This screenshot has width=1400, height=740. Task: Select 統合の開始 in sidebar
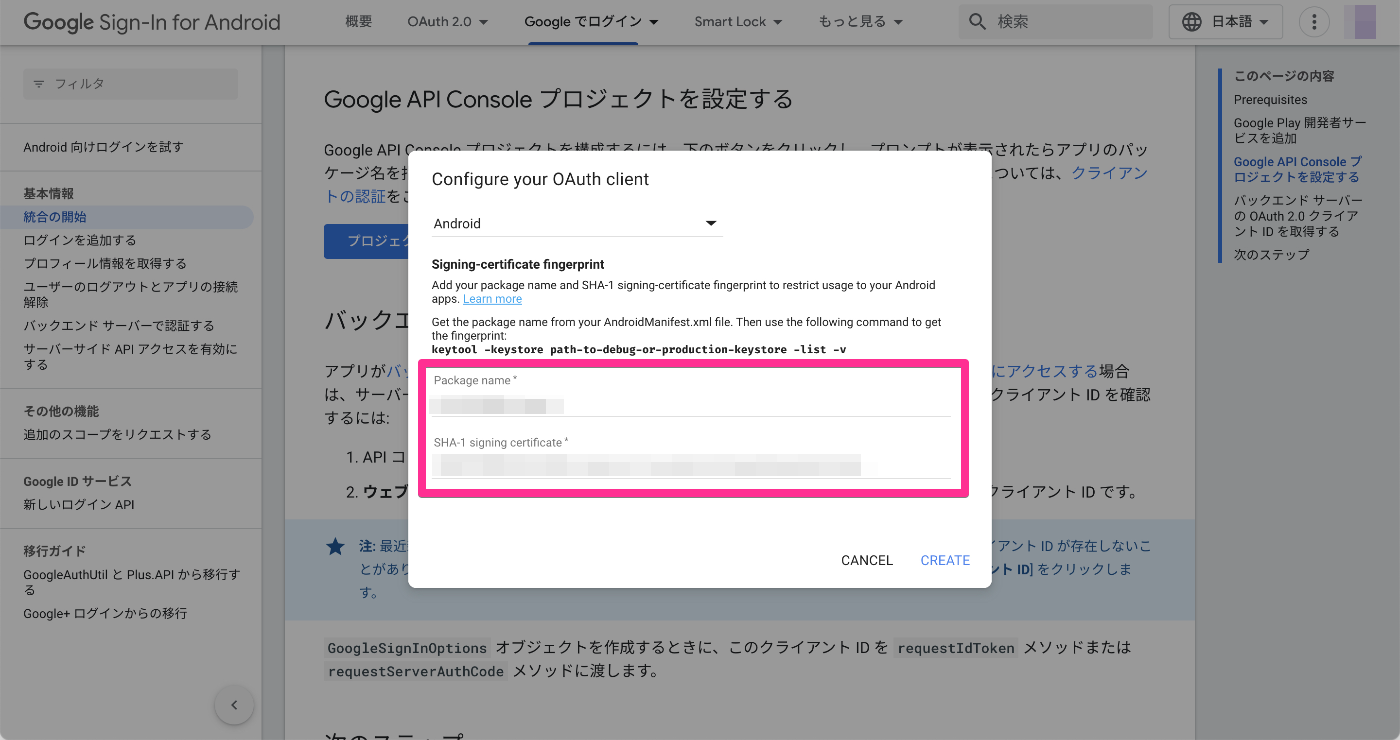click(x=126, y=217)
